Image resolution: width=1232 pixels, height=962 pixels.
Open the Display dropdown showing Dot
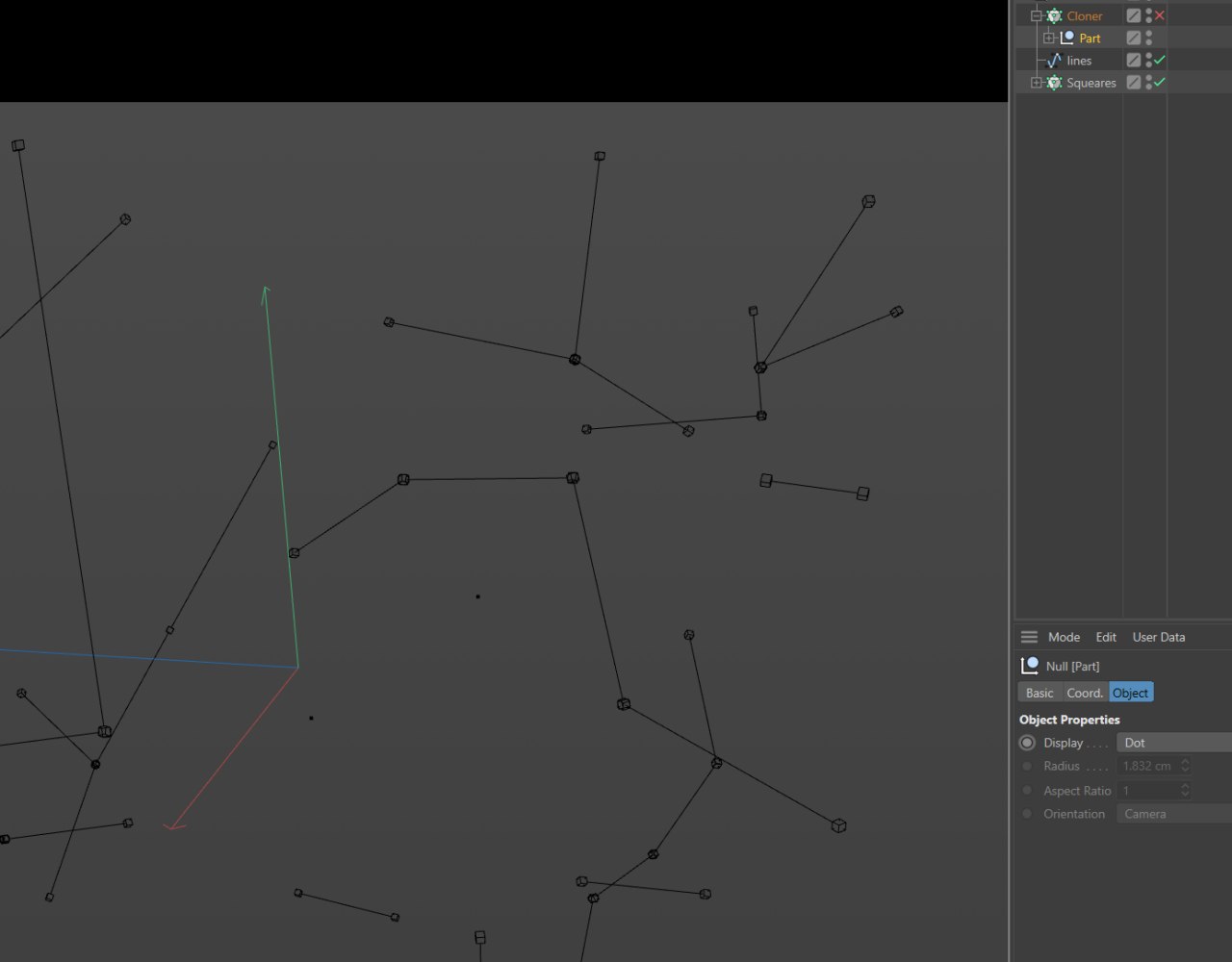(1174, 743)
